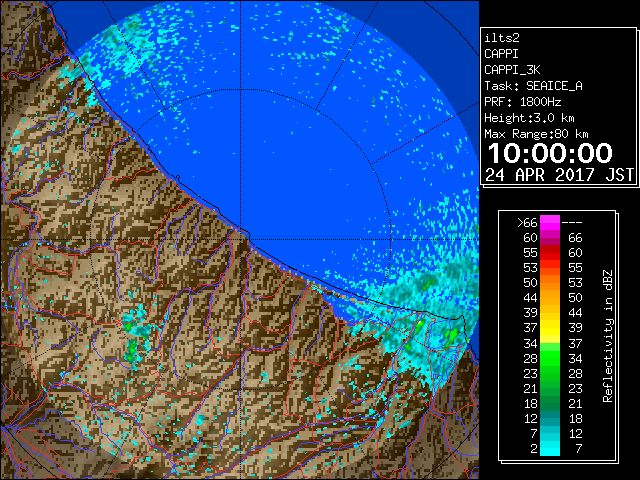Click the radar site name ilts2
The width and height of the screenshot is (640, 480).
point(502,38)
